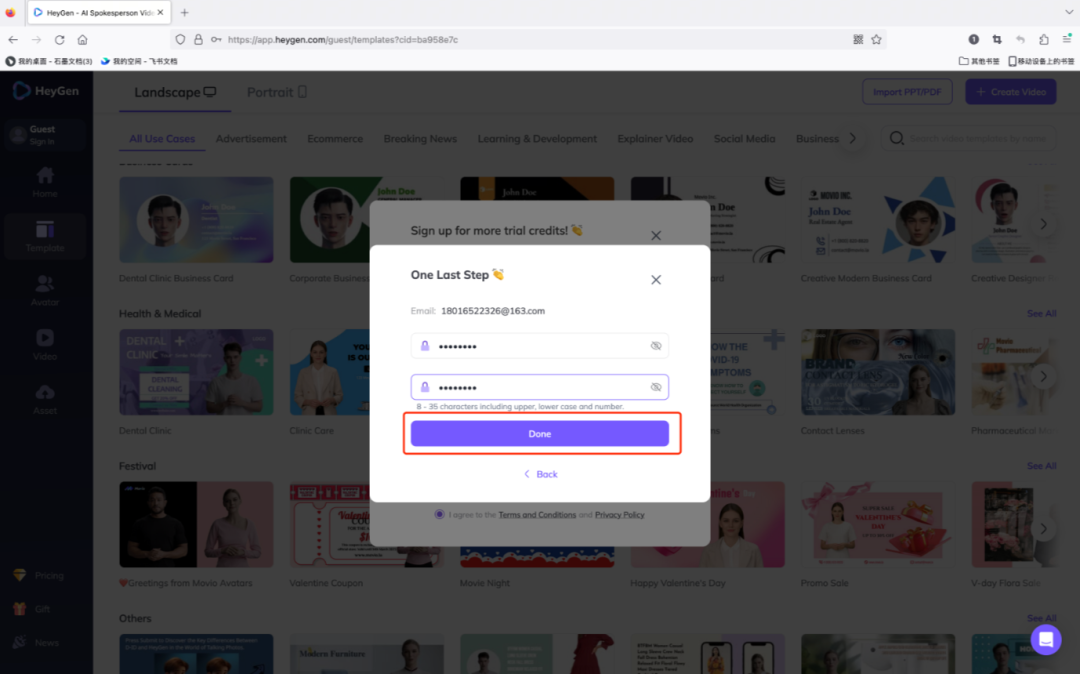See all Health & Medical templates
Image resolution: width=1080 pixels, height=674 pixels.
[1041, 313]
